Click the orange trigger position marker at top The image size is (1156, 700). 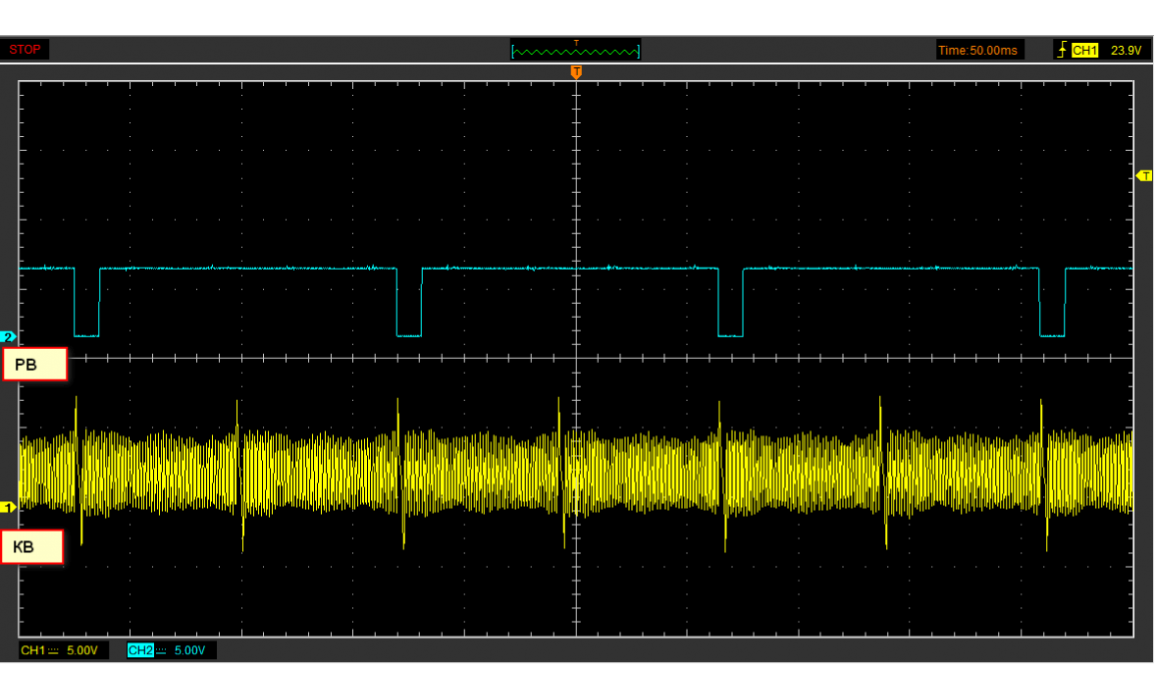576,72
